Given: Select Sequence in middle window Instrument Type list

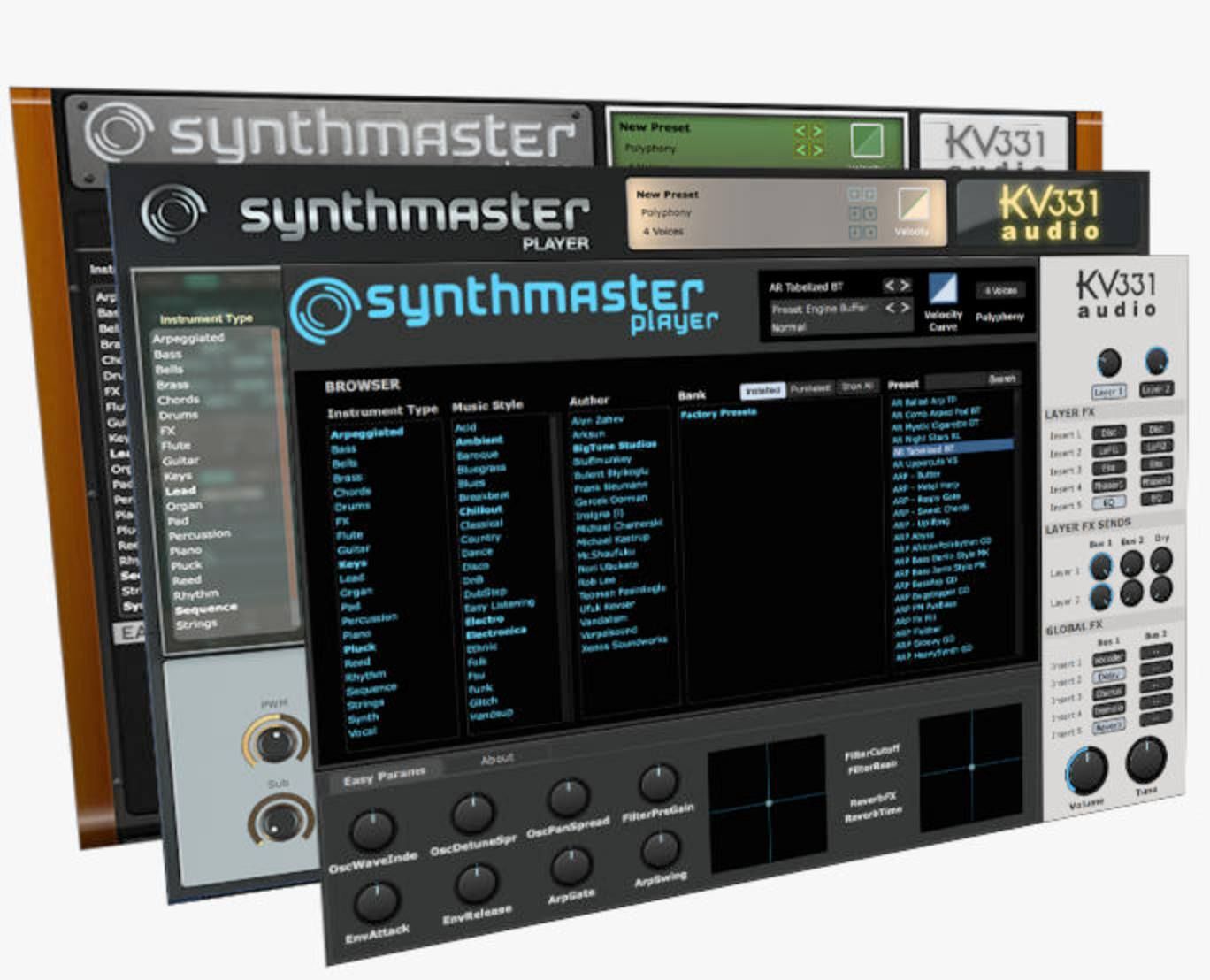Looking at the screenshot, I should click(x=205, y=609).
